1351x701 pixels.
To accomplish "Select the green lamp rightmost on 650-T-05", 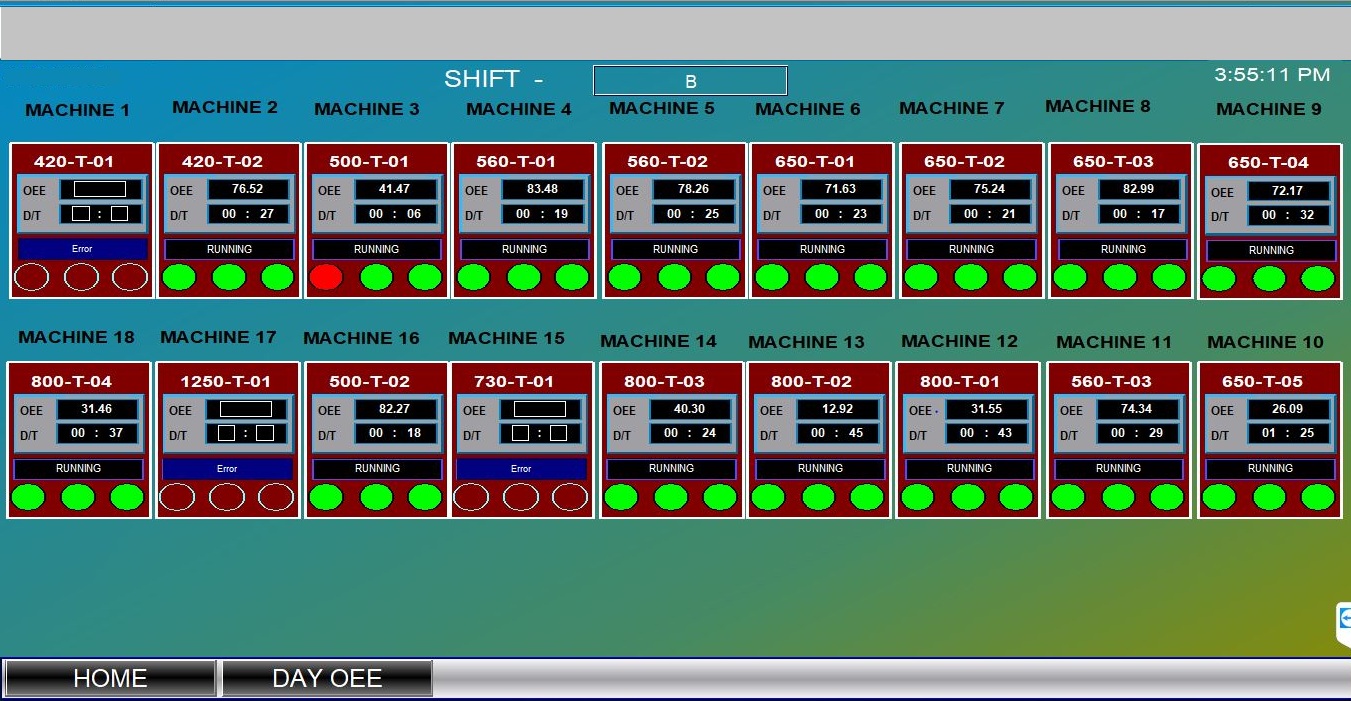I will (1317, 496).
